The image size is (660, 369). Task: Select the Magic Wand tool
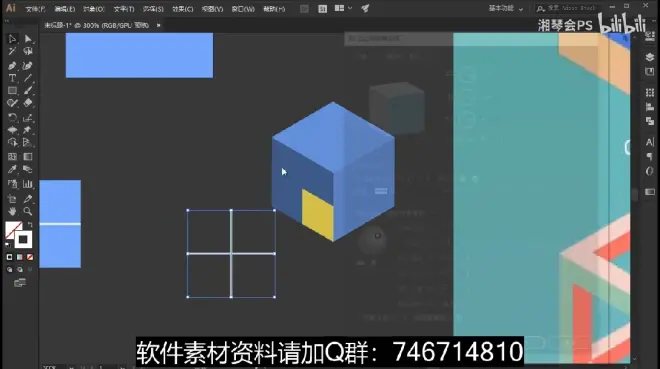(x=12, y=51)
